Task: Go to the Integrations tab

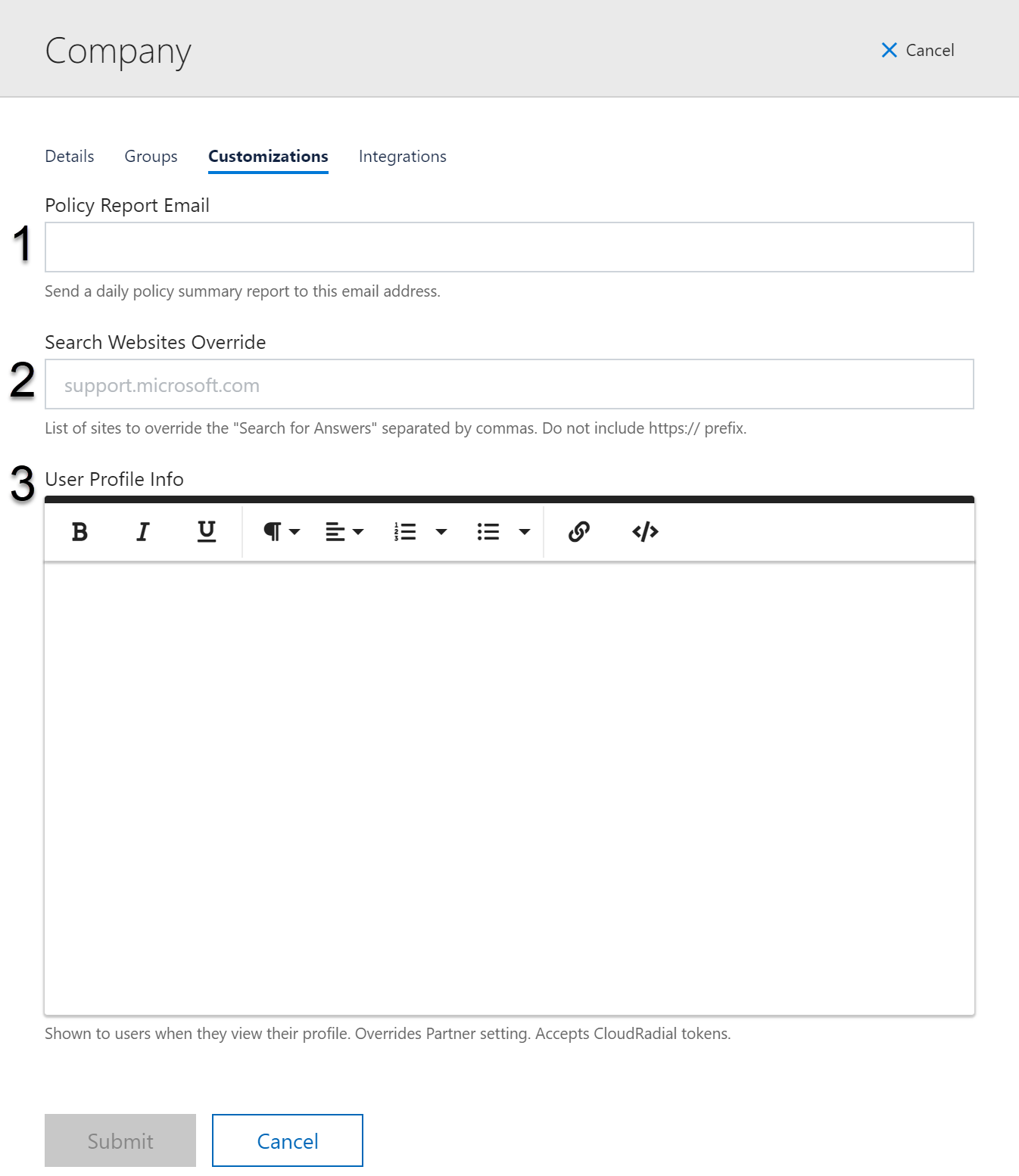Action: [403, 157]
